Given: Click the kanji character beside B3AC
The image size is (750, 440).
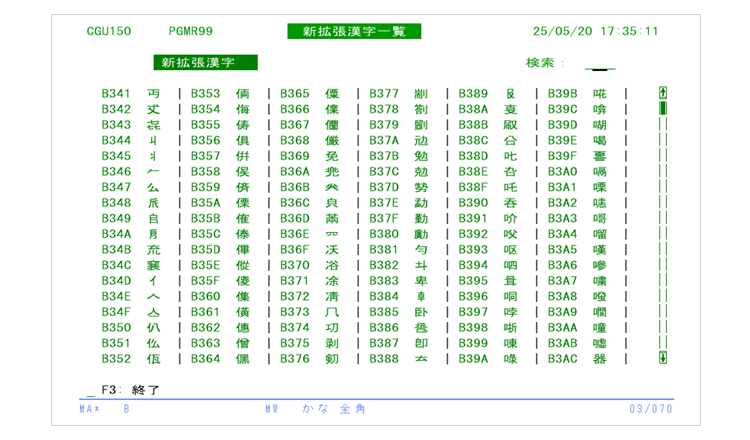Looking at the screenshot, I should coord(600,359).
